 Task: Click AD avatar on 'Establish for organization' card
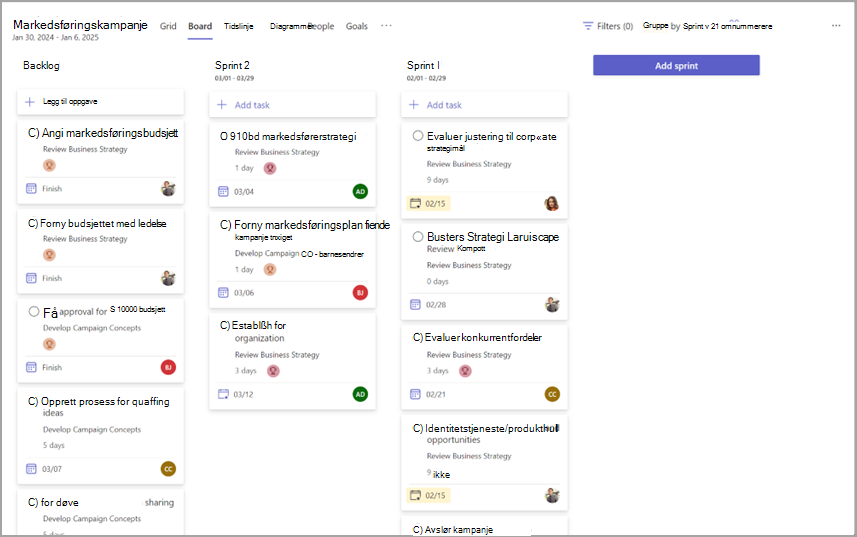pyautogui.click(x=360, y=394)
